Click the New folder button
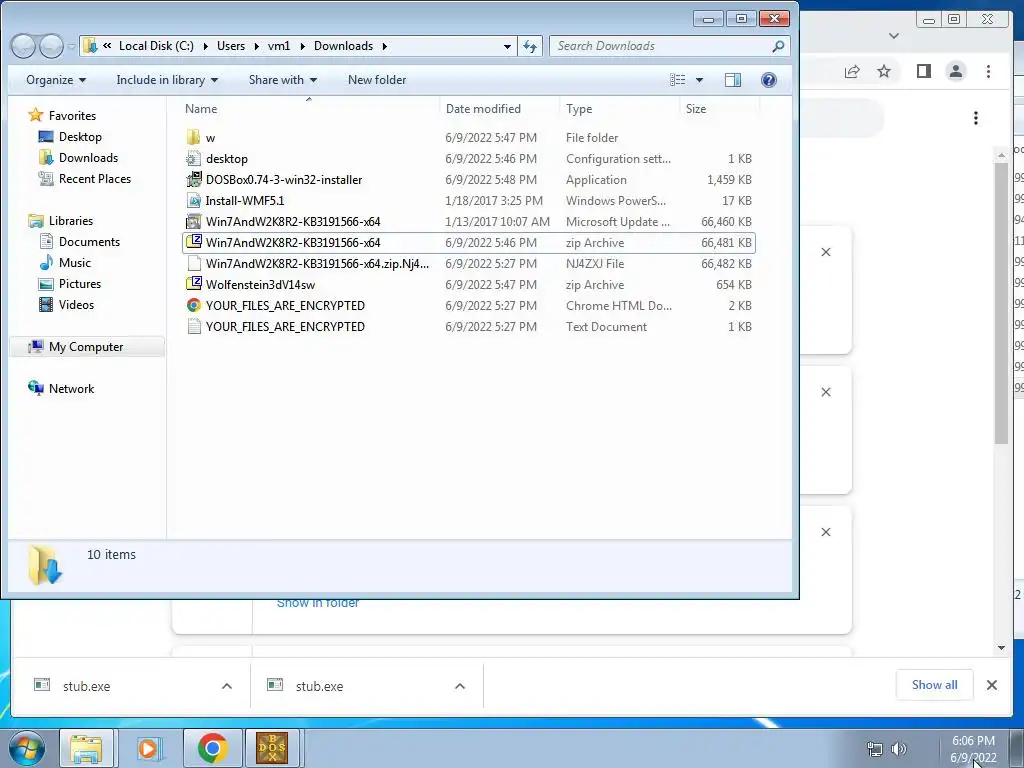Viewport: 1024px width, 768px height. point(377,80)
